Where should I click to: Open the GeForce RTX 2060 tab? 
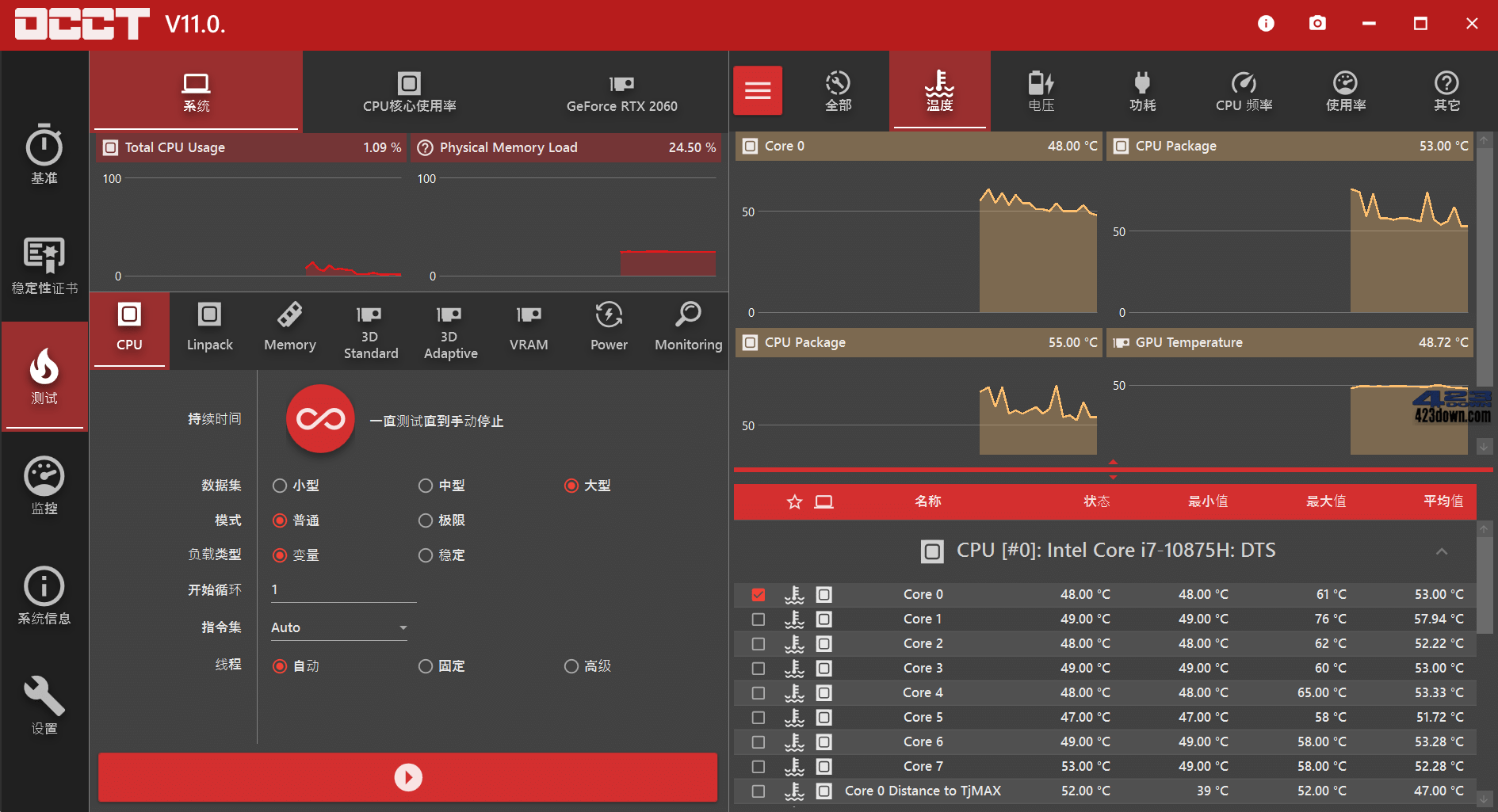622,92
